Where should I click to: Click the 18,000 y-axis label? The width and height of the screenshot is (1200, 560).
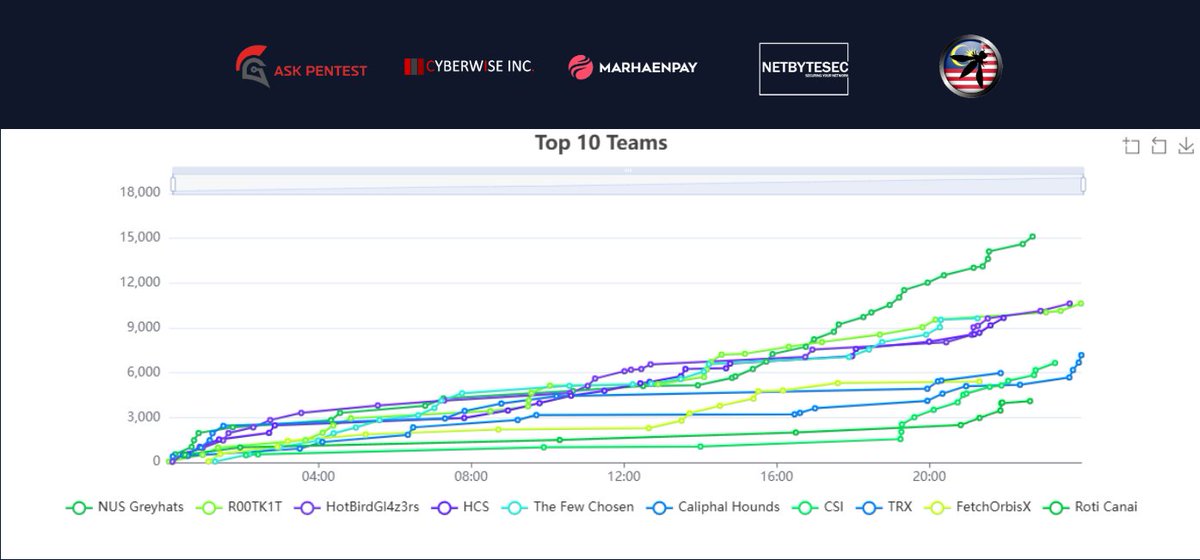point(138,192)
